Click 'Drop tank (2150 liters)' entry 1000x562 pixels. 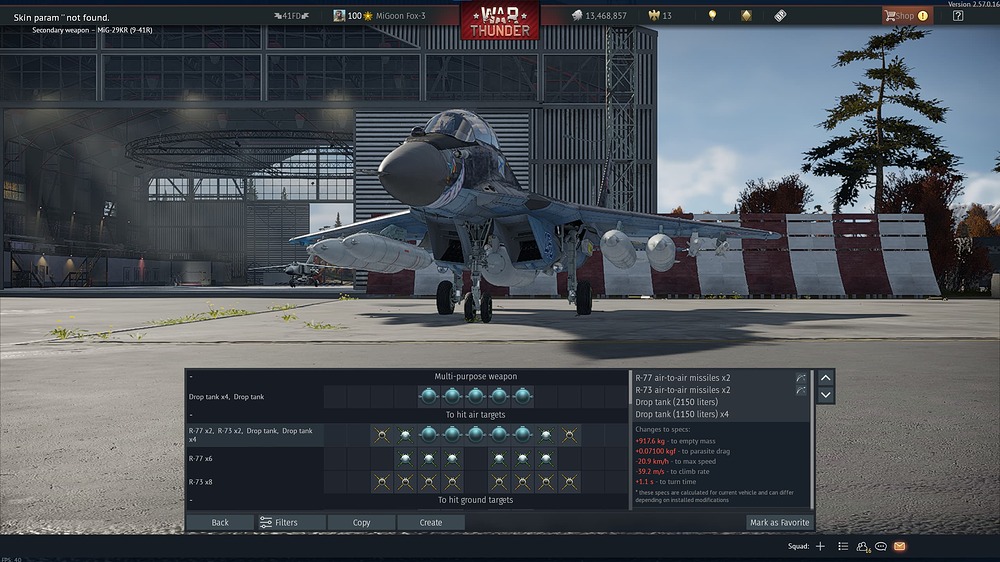click(677, 402)
